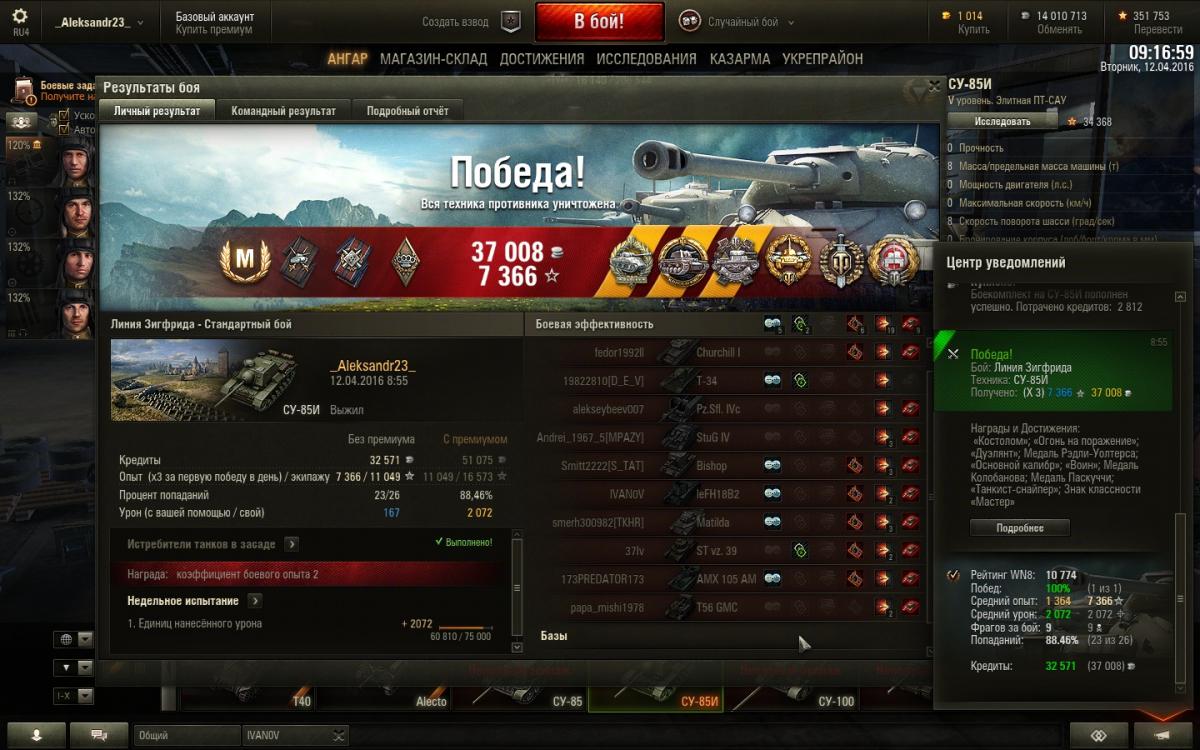Click the platoon creation emblem icon
This screenshot has height=750, width=1200.
point(510,21)
